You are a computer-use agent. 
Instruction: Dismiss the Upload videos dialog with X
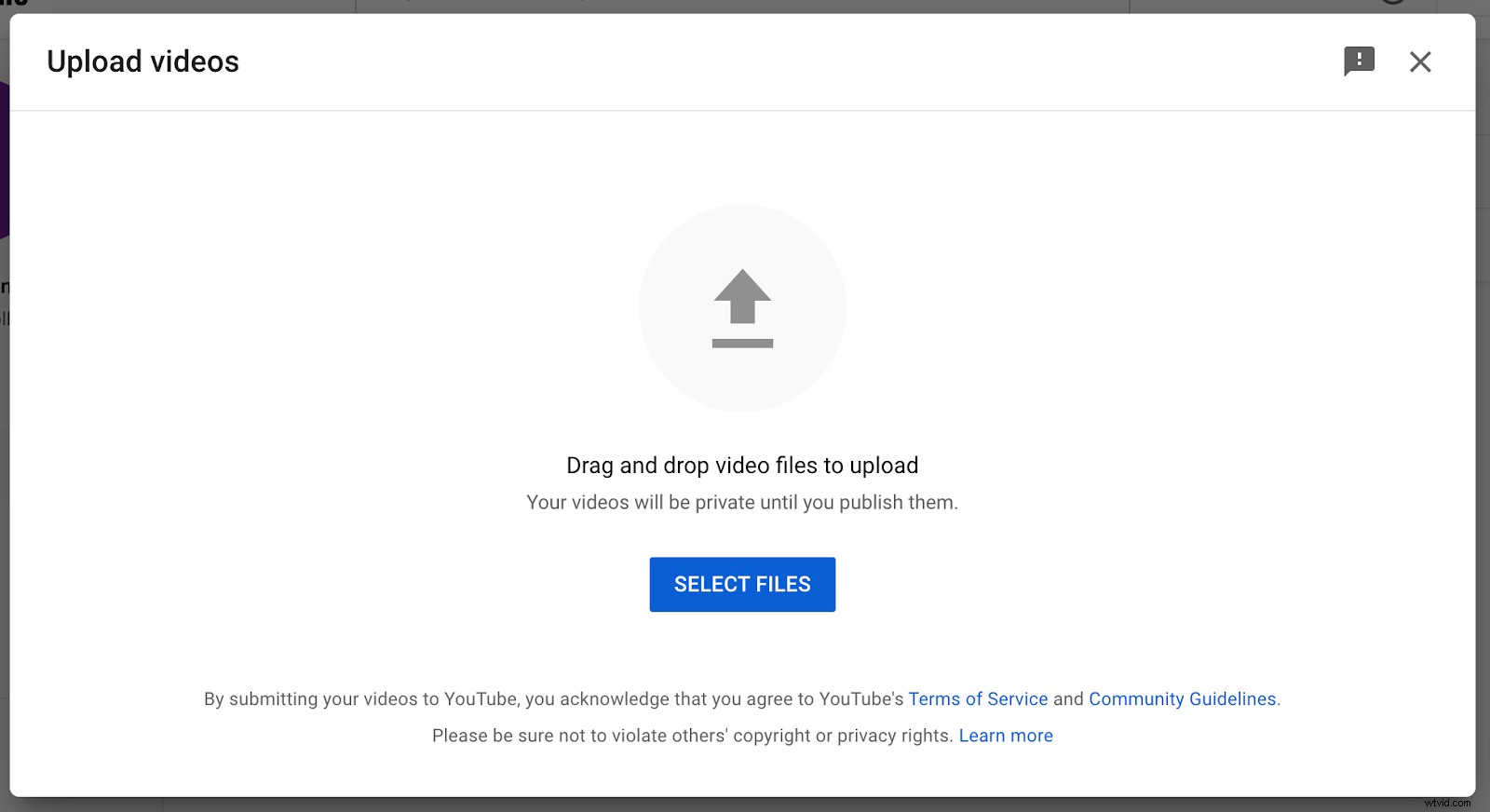[x=1419, y=61]
